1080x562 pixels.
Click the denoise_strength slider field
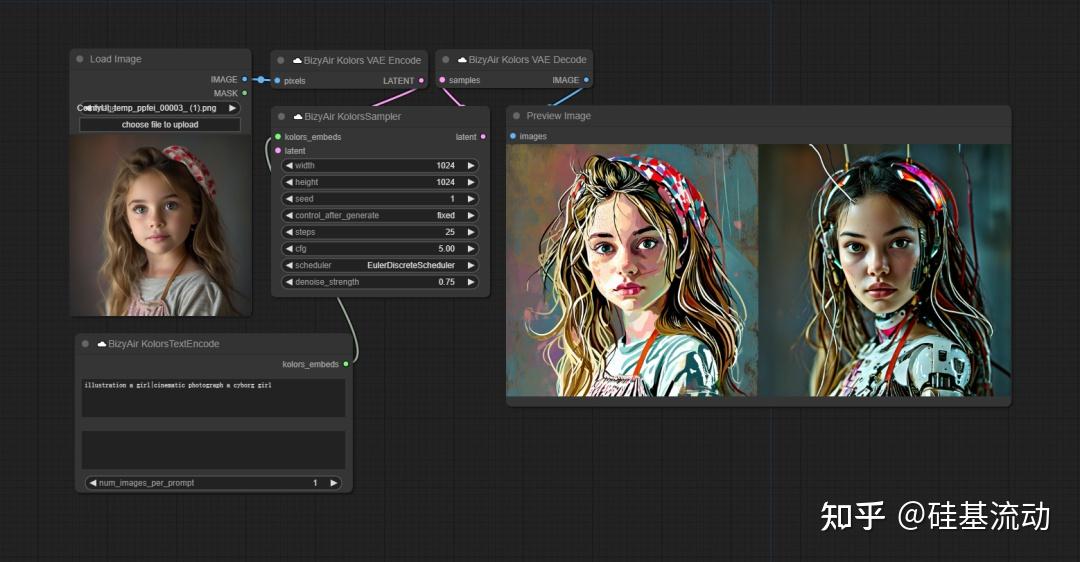pyautogui.click(x=380, y=282)
